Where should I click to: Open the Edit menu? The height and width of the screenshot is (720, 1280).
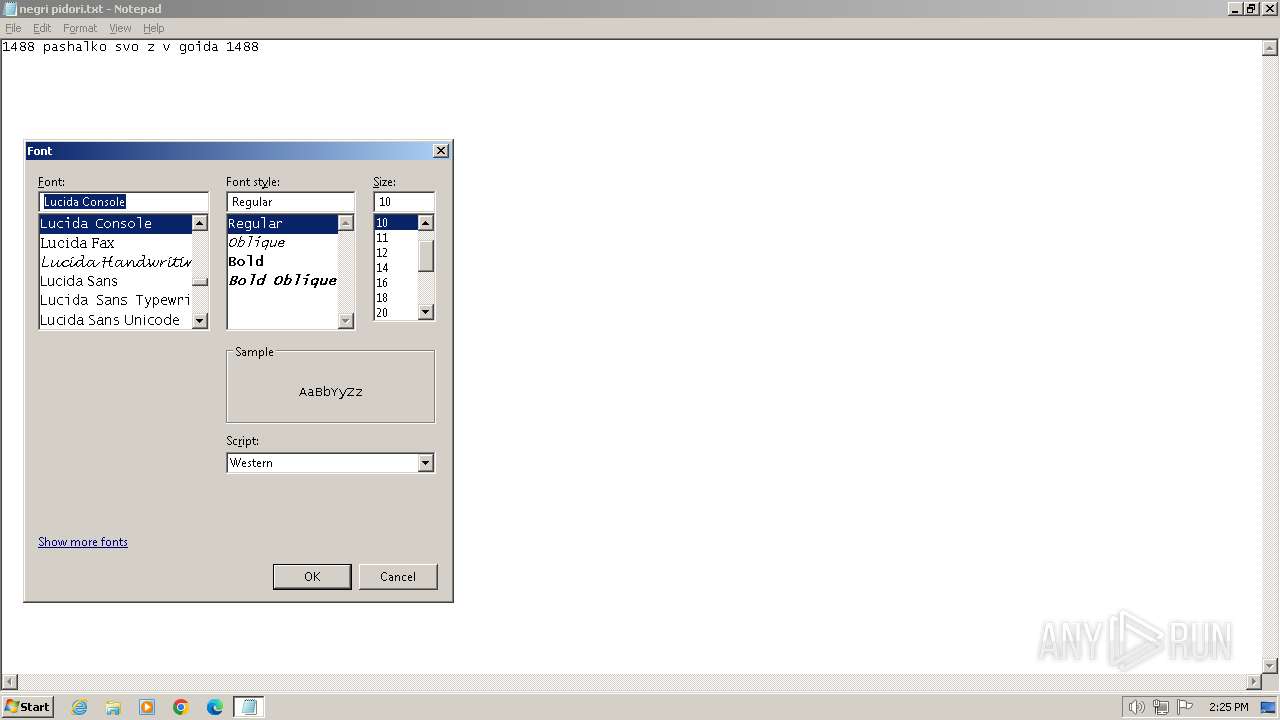point(42,28)
